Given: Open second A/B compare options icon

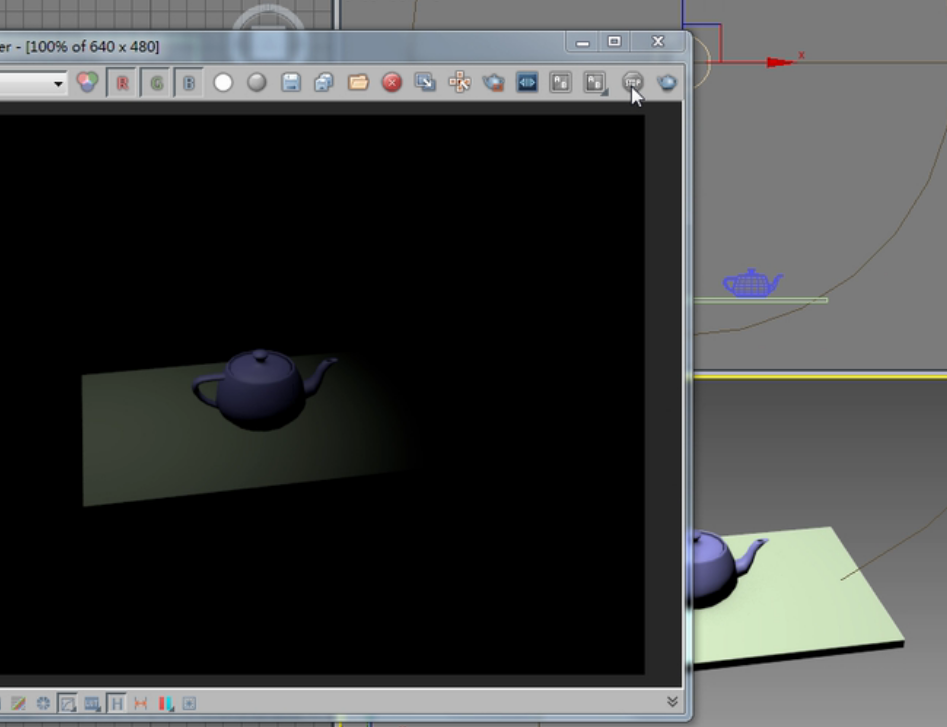Looking at the screenshot, I should coord(595,83).
